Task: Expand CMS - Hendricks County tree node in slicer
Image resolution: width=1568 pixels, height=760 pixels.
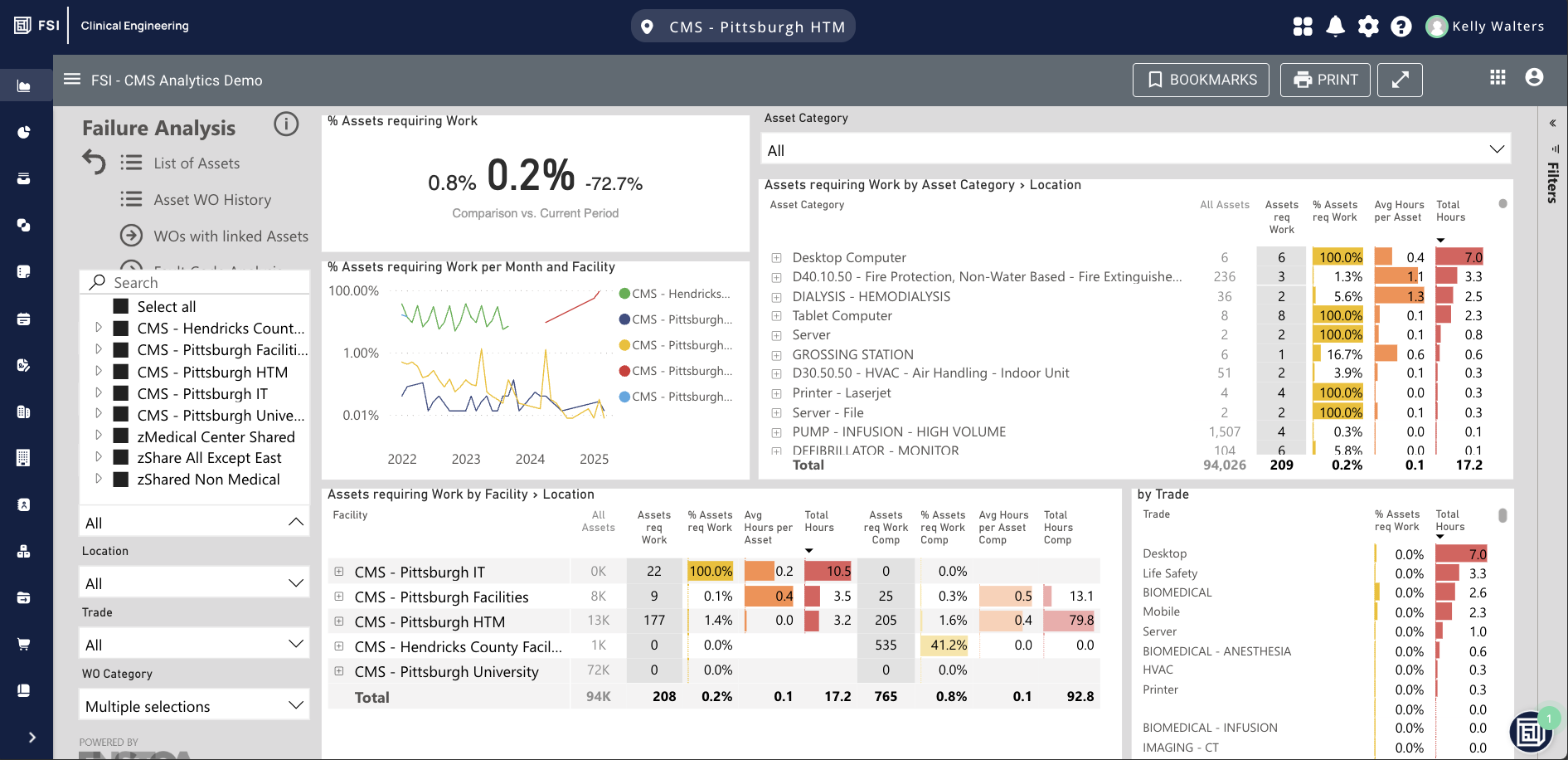Action: 99,328
